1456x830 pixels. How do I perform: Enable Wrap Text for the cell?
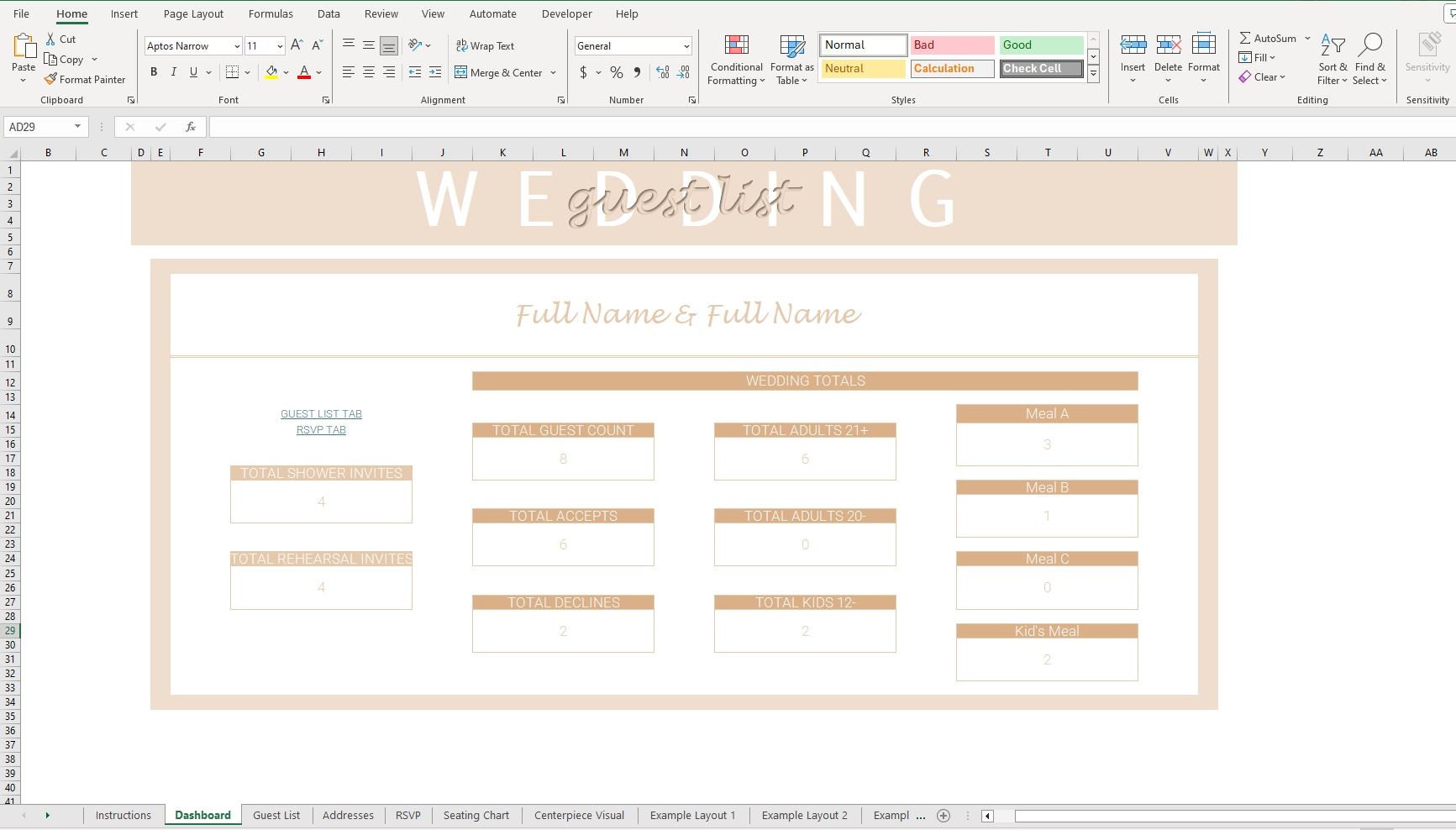486,45
